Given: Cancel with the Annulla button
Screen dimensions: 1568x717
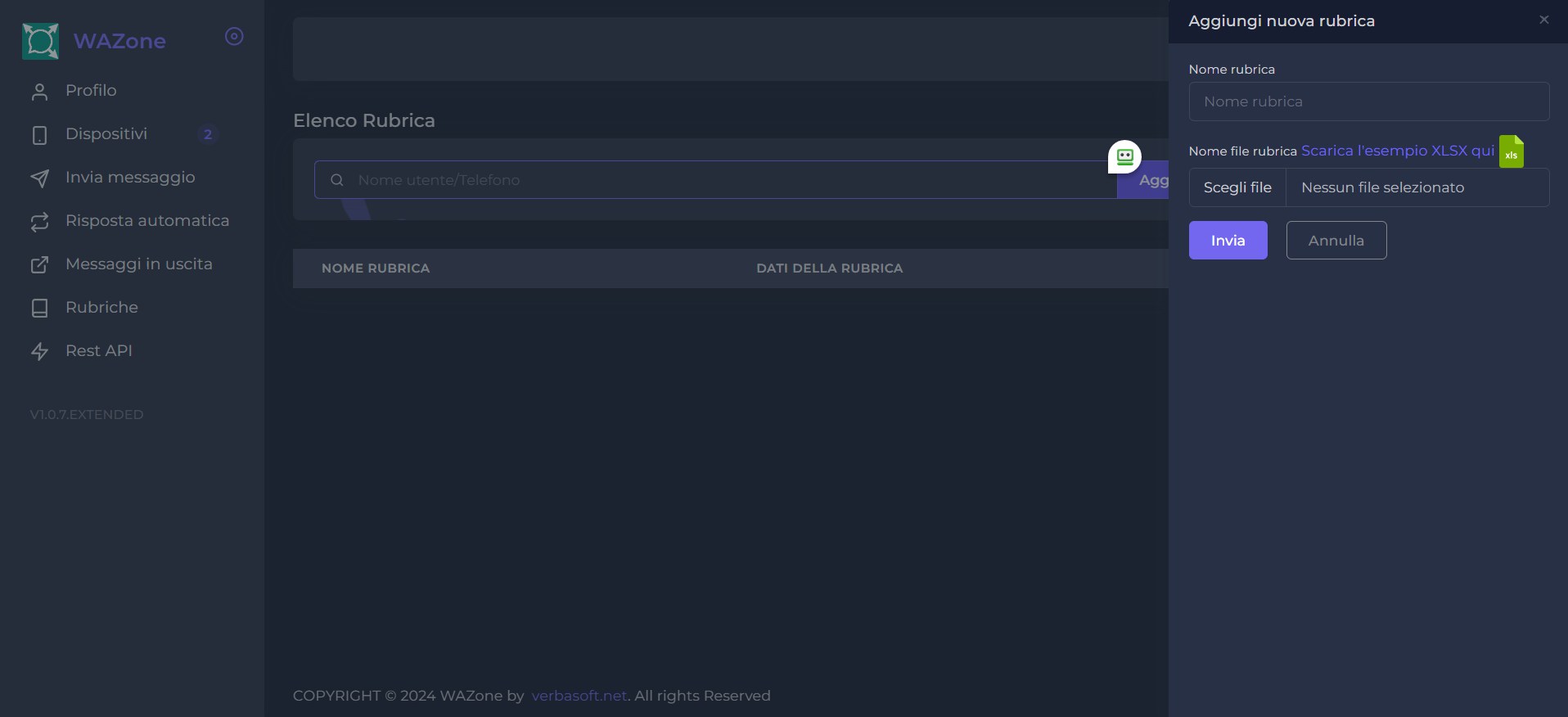Looking at the screenshot, I should 1336,241.
